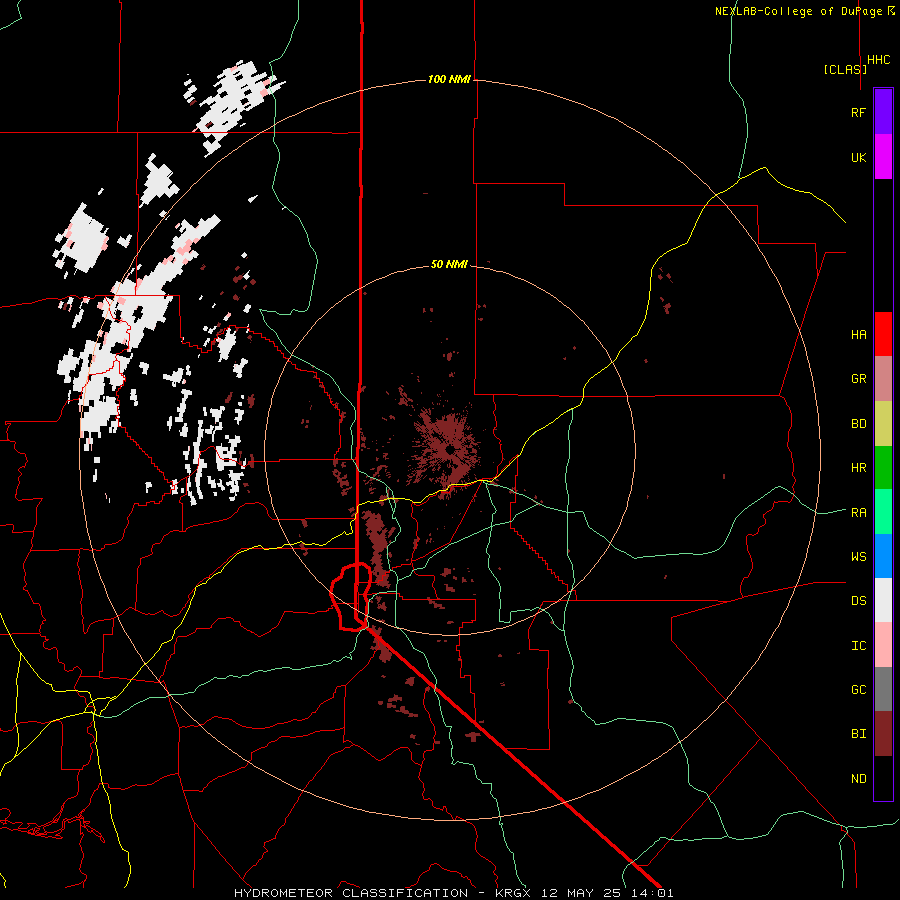
Task: Click the 100 NMI range ring label
Action: tap(449, 79)
